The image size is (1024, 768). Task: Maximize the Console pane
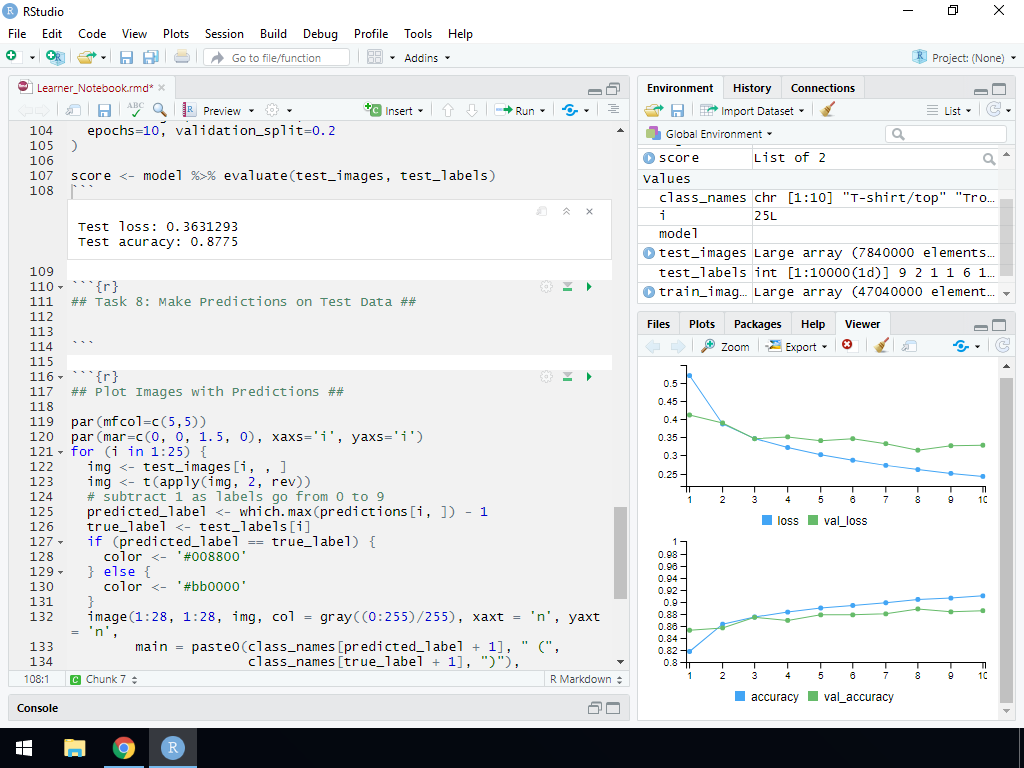613,708
